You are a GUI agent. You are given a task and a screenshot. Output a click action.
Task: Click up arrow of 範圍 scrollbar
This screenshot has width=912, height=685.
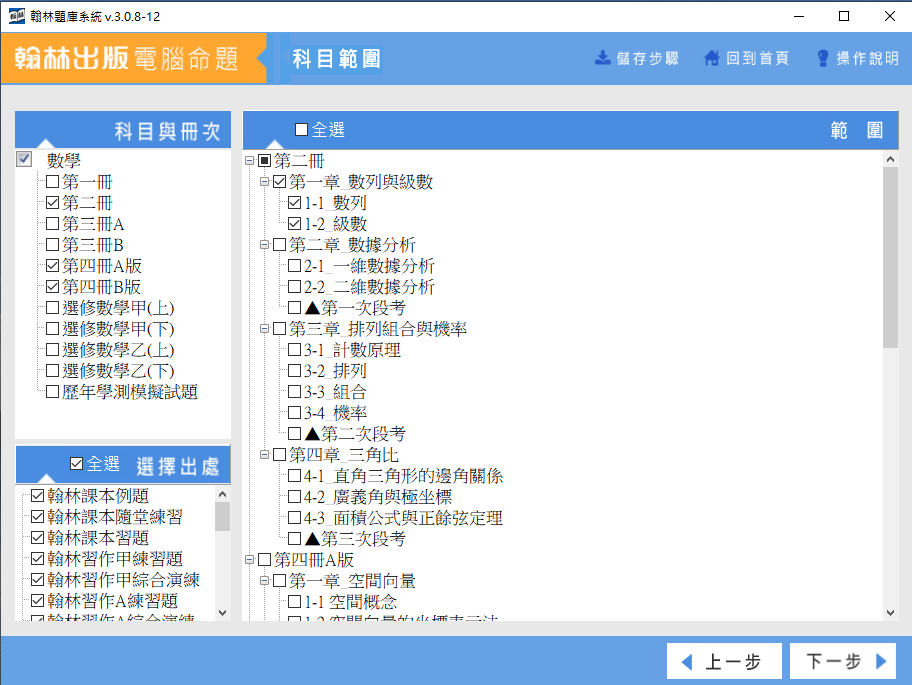890,159
